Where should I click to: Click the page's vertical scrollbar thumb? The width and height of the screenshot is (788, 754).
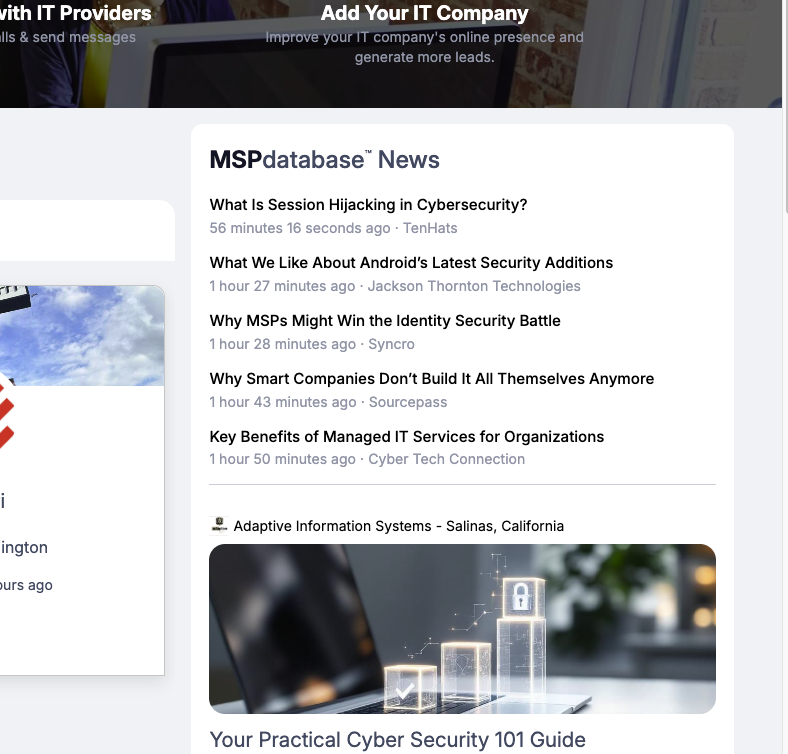tap(785, 106)
